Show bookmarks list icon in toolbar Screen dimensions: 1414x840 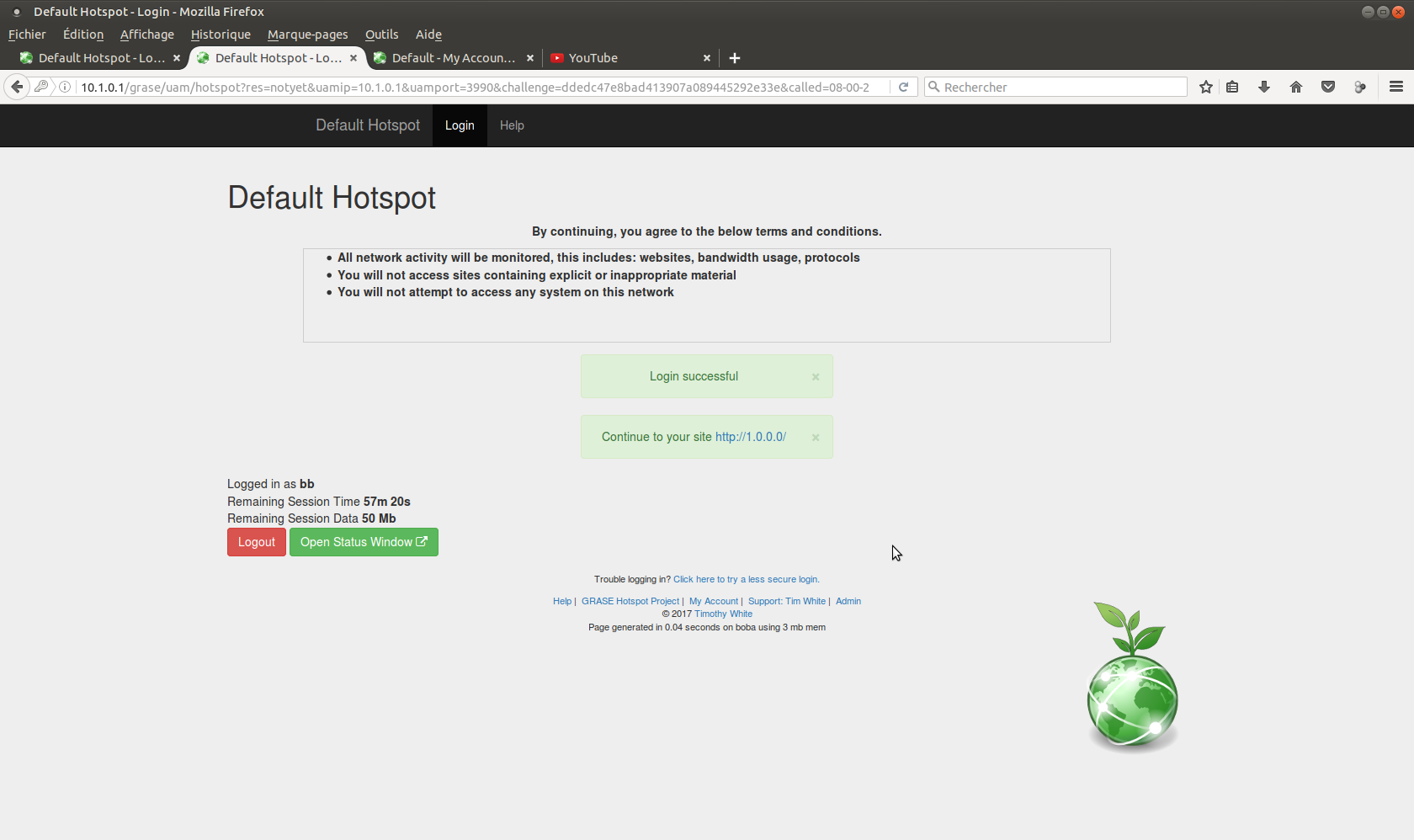pos(1232,87)
